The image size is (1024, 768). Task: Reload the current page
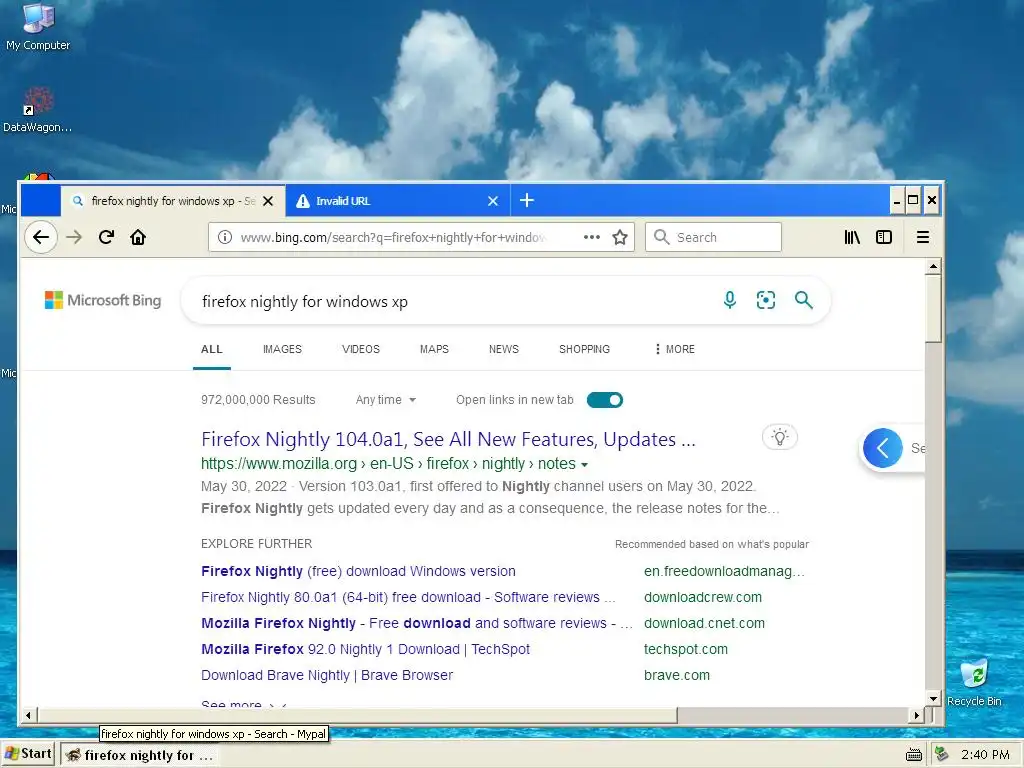pyautogui.click(x=106, y=237)
